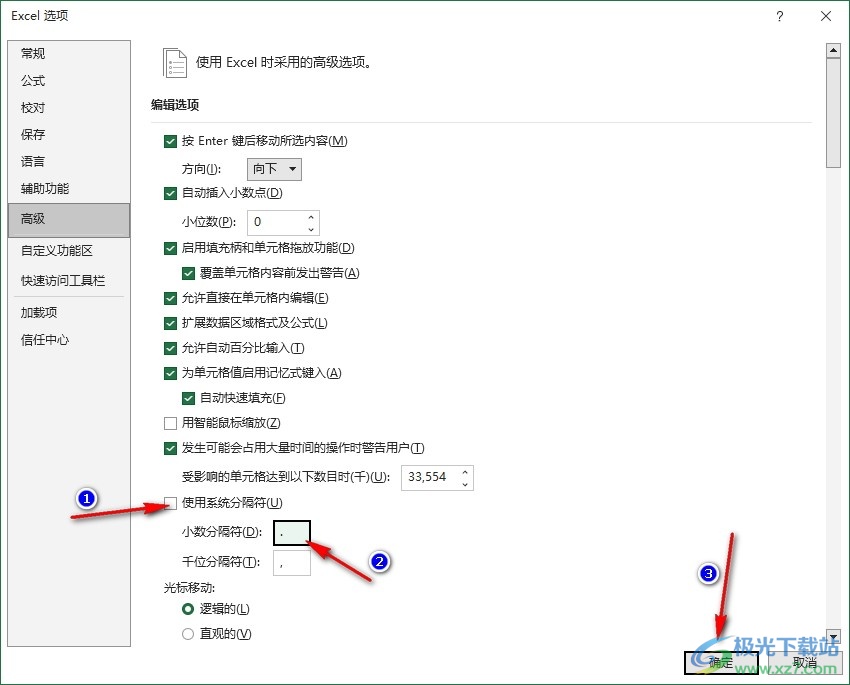Close the Excel 选项 dialog
The height and width of the screenshot is (685, 850).
click(826, 16)
